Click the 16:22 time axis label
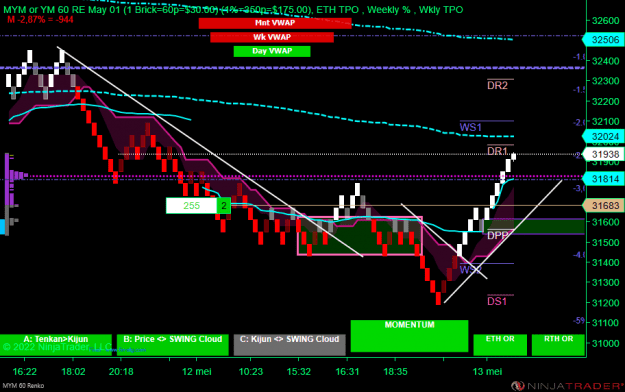Viewport: 625px width, 392px height. 24,372
